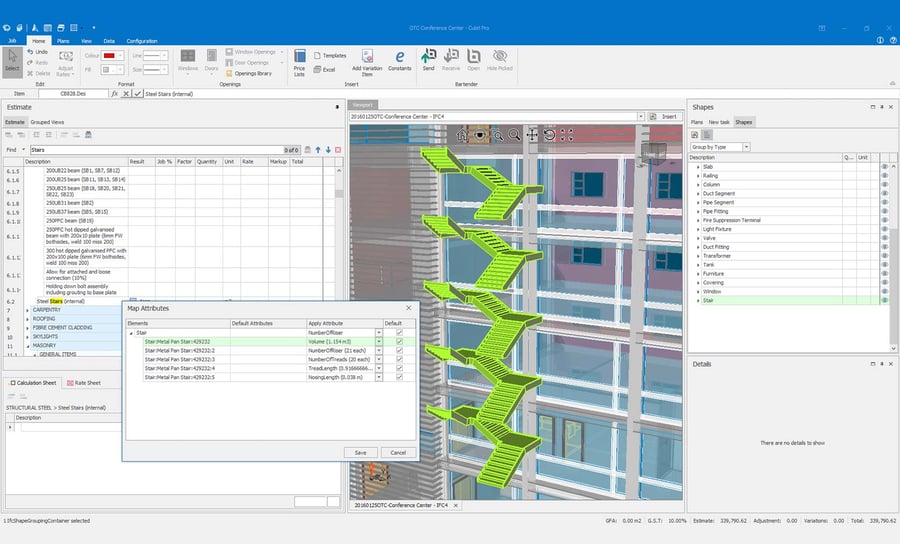Click the Templates button
900x544 pixels.
pyautogui.click(x=330, y=56)
